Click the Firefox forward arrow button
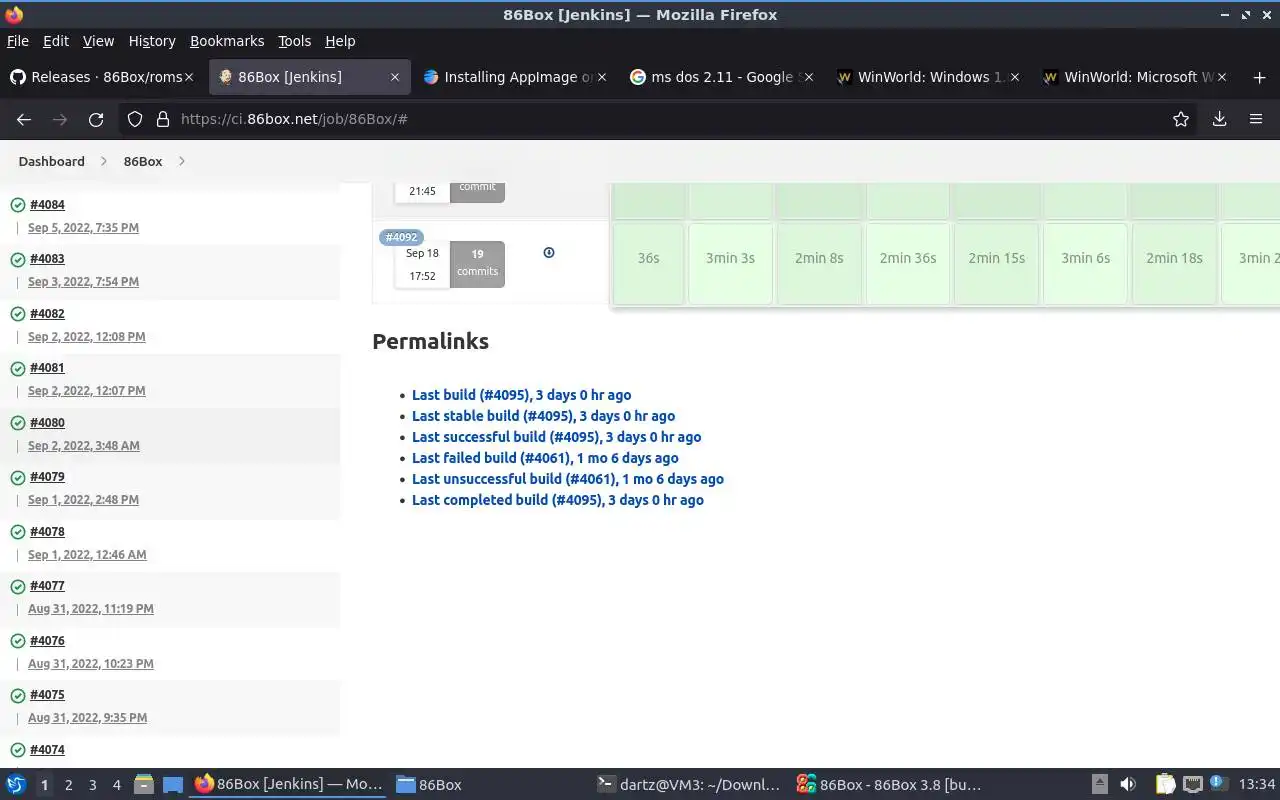1280x800 pixels. tap(60, 119)
